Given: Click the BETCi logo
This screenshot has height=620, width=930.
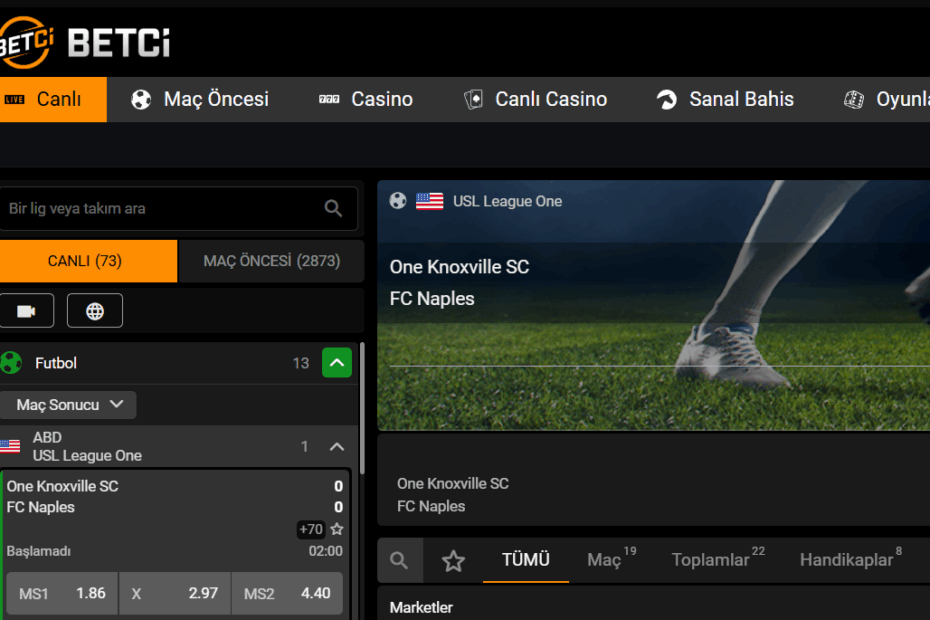Looking at the screenshot, I should 85,42.
